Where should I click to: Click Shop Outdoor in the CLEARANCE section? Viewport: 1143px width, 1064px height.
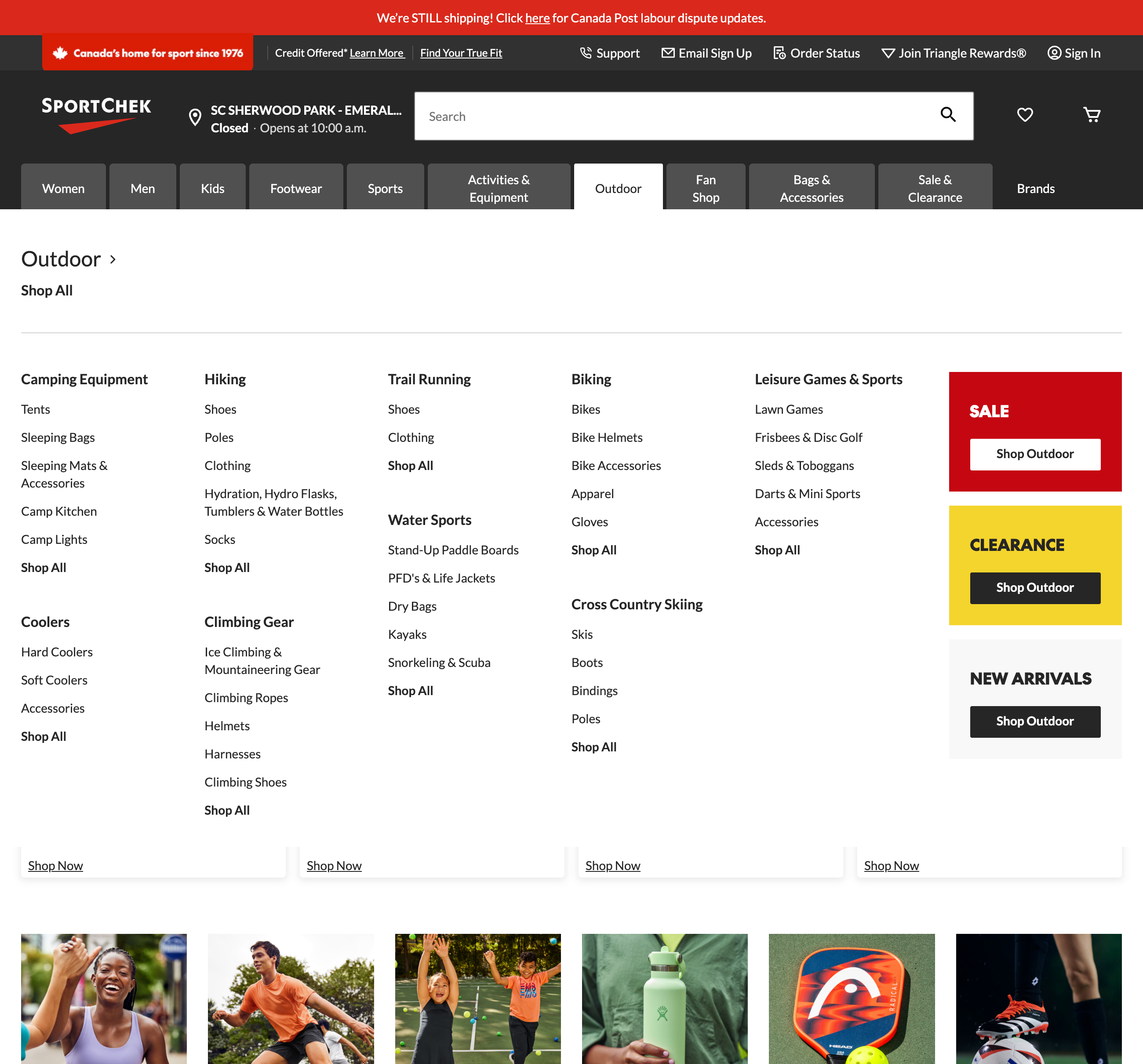[1035, 588]
